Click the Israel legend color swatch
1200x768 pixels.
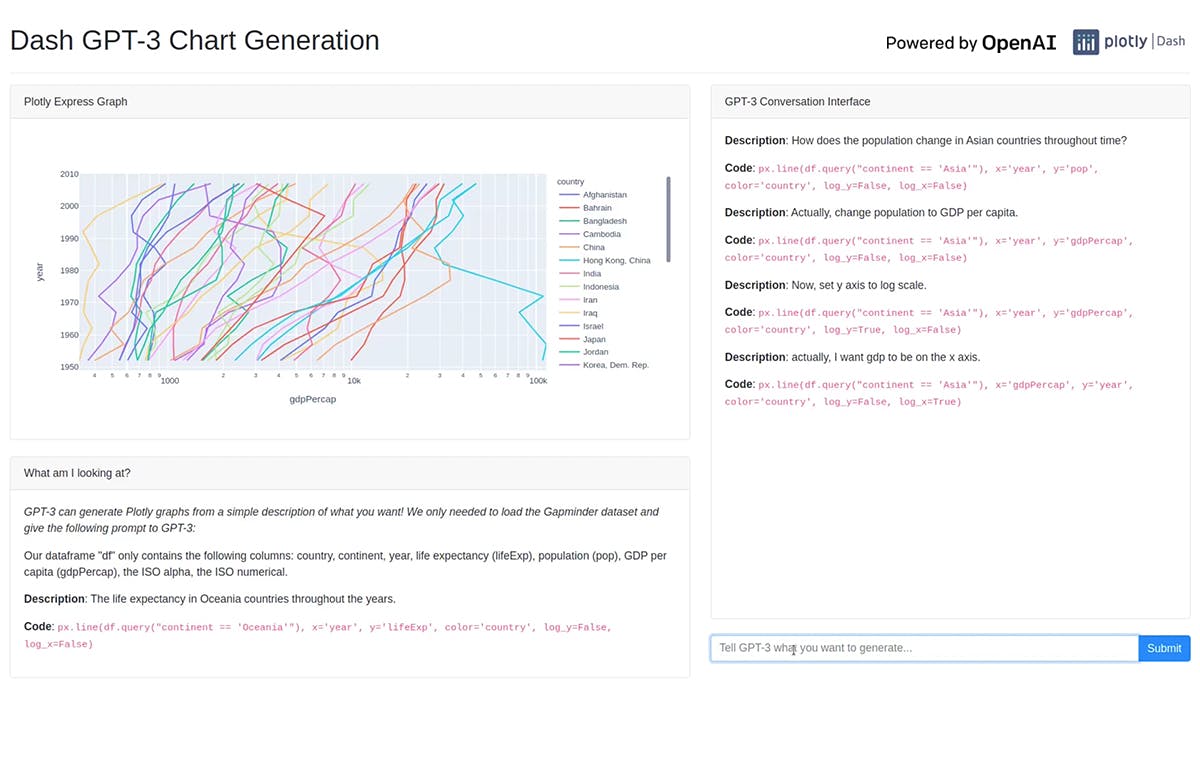coord(569,326)
